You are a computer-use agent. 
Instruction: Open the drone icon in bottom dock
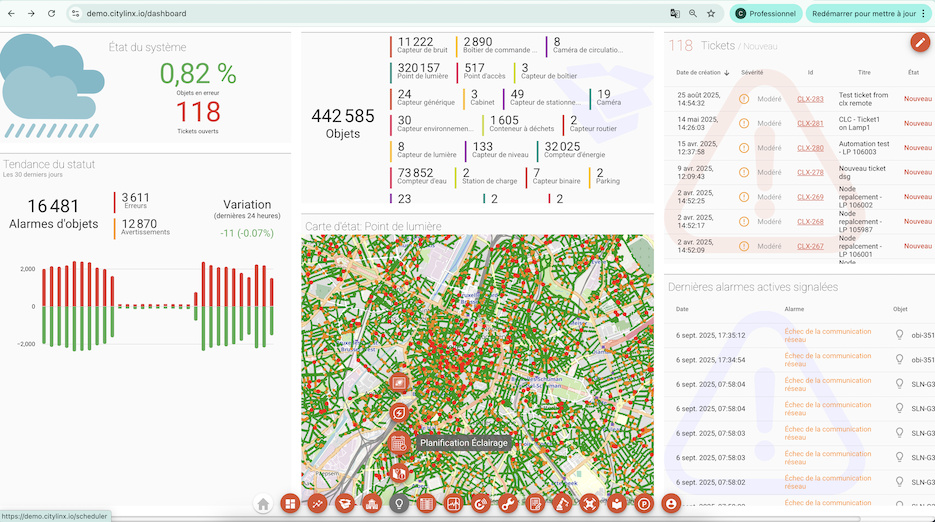589,504
